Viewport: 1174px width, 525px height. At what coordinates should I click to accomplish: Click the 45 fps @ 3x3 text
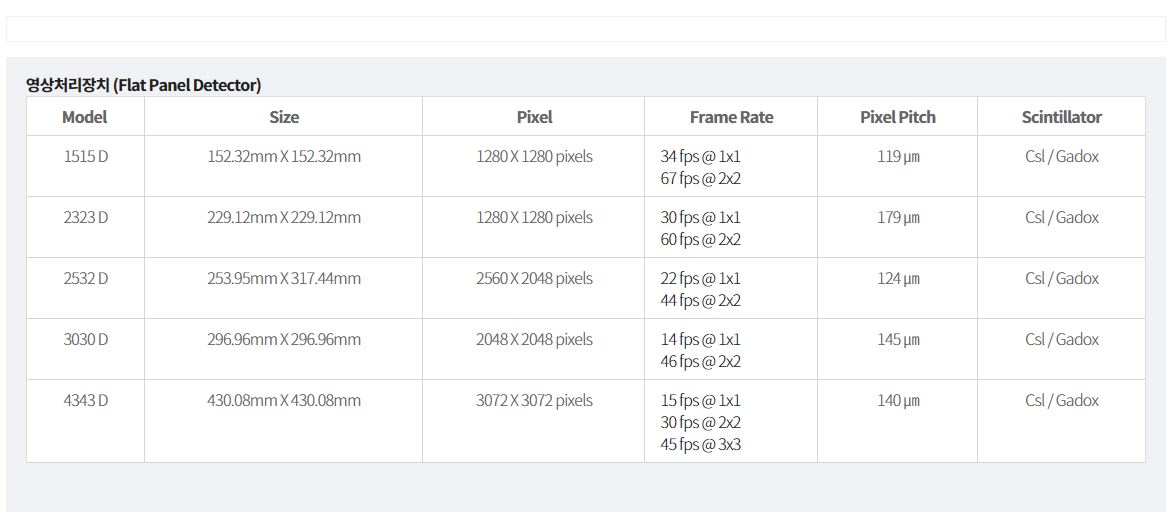(x=701, y=445)
